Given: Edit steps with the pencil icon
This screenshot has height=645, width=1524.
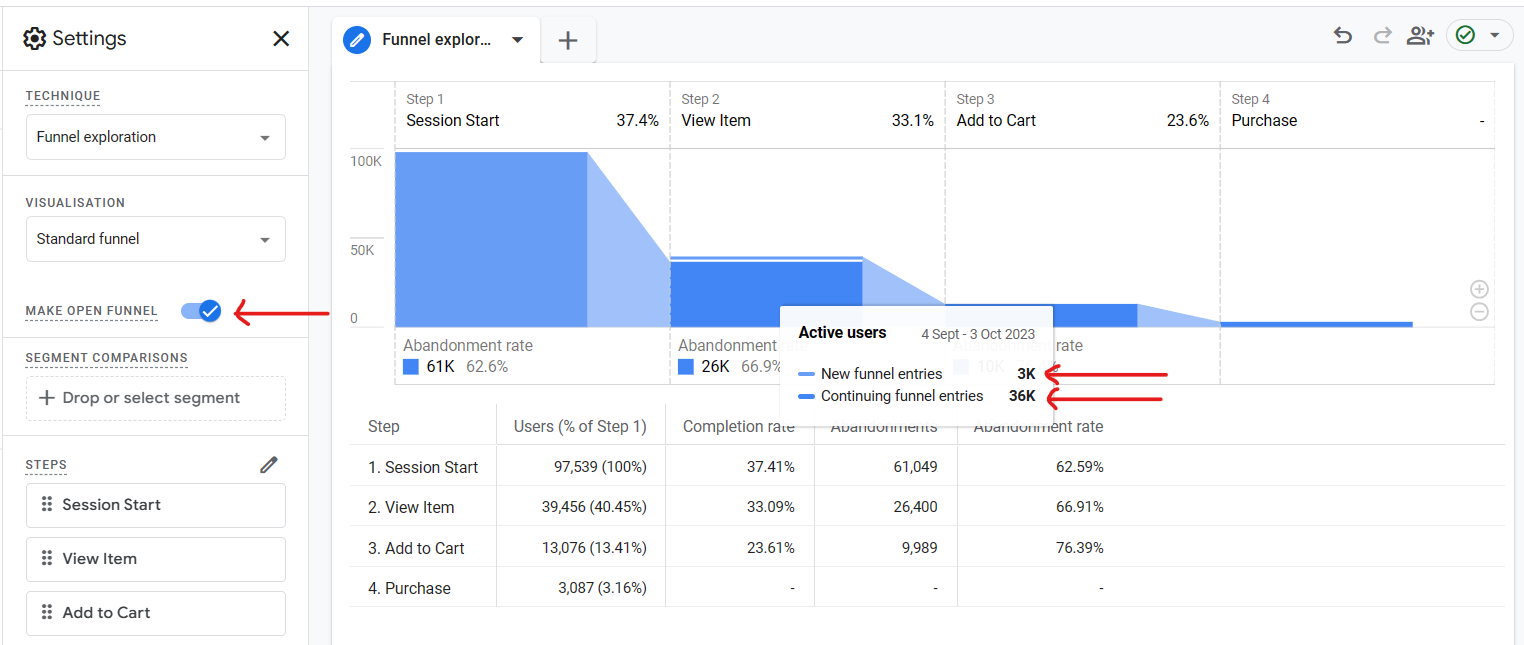Looking at the screenshot, I should (x=269, y=465).
